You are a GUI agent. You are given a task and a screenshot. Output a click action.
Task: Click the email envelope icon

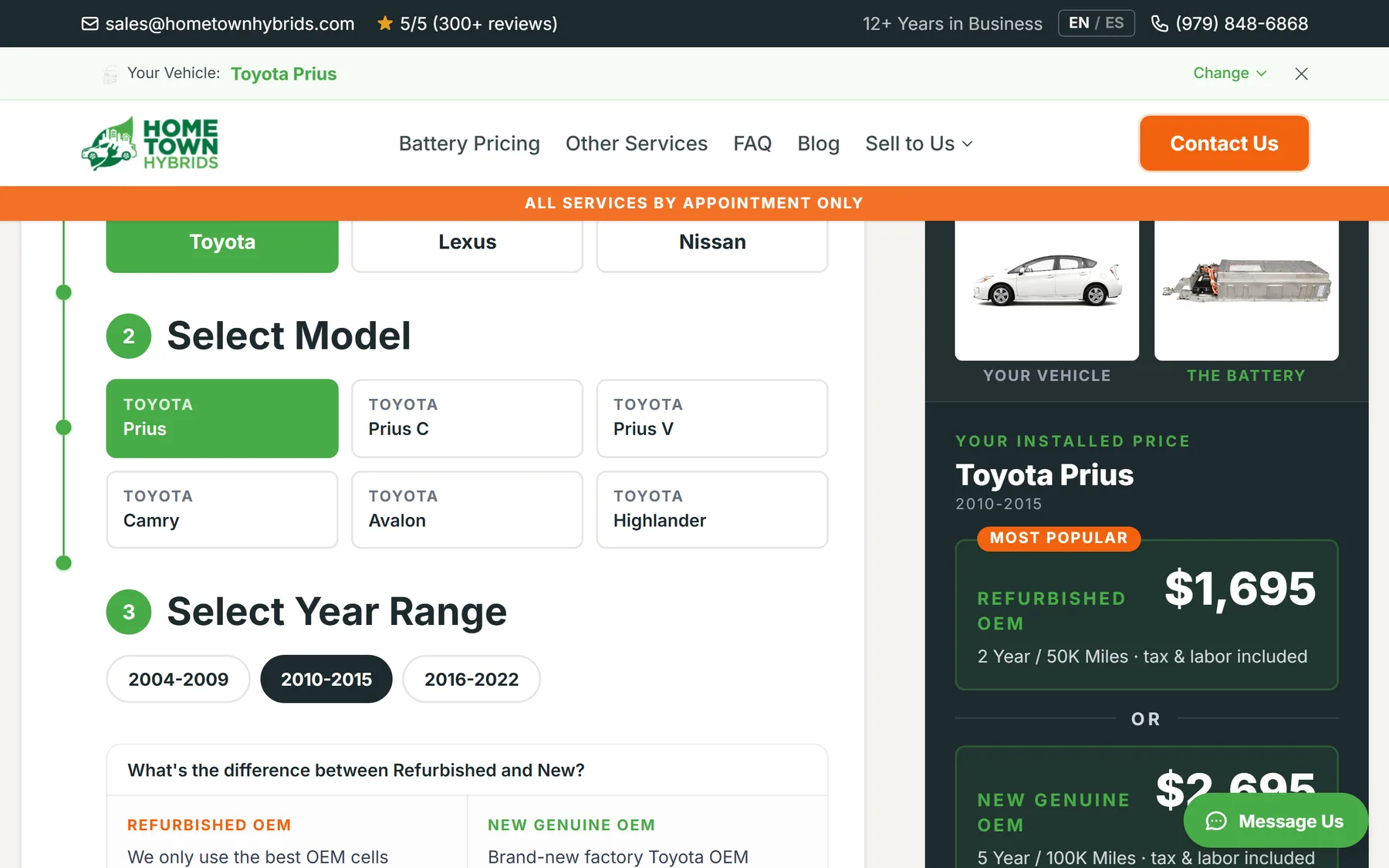90,24
